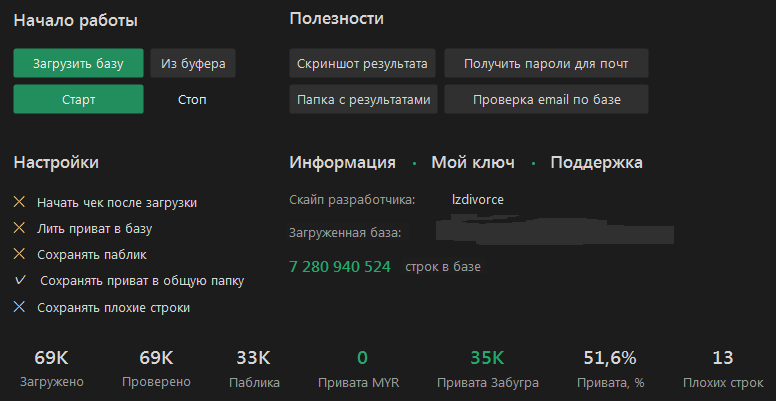Open the Мой ключ tab
Viewport: 776px width, 401px height.
473,163
